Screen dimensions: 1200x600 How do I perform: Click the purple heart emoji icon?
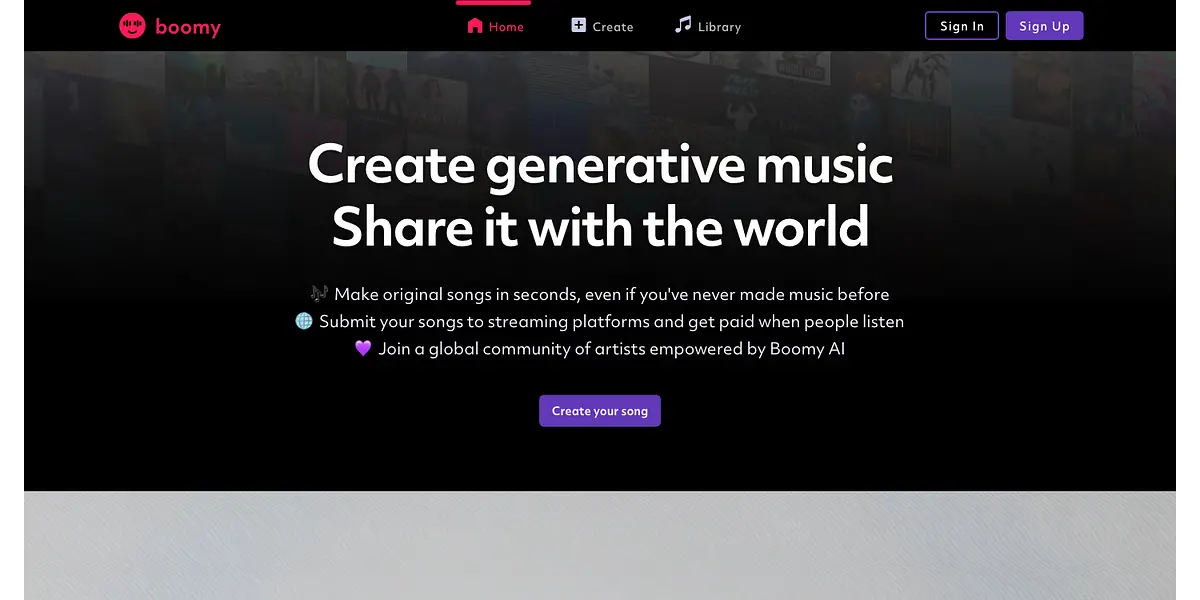(x=363, y=348)
